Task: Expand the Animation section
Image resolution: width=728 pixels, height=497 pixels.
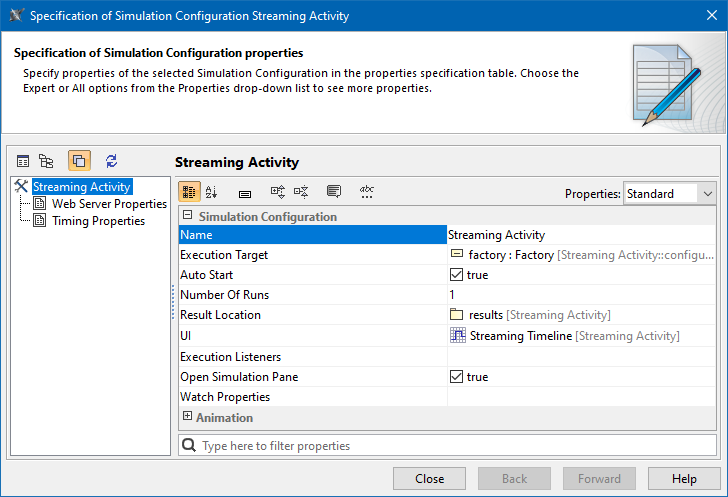Action: click(187, 417)
